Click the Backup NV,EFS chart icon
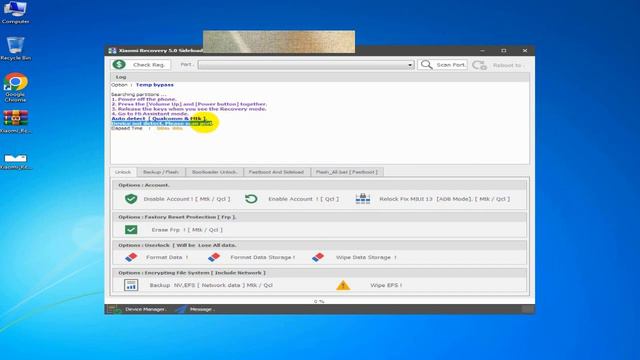This screenshot has width=640, height=360. pyautogui.click(x=131, y=285)
